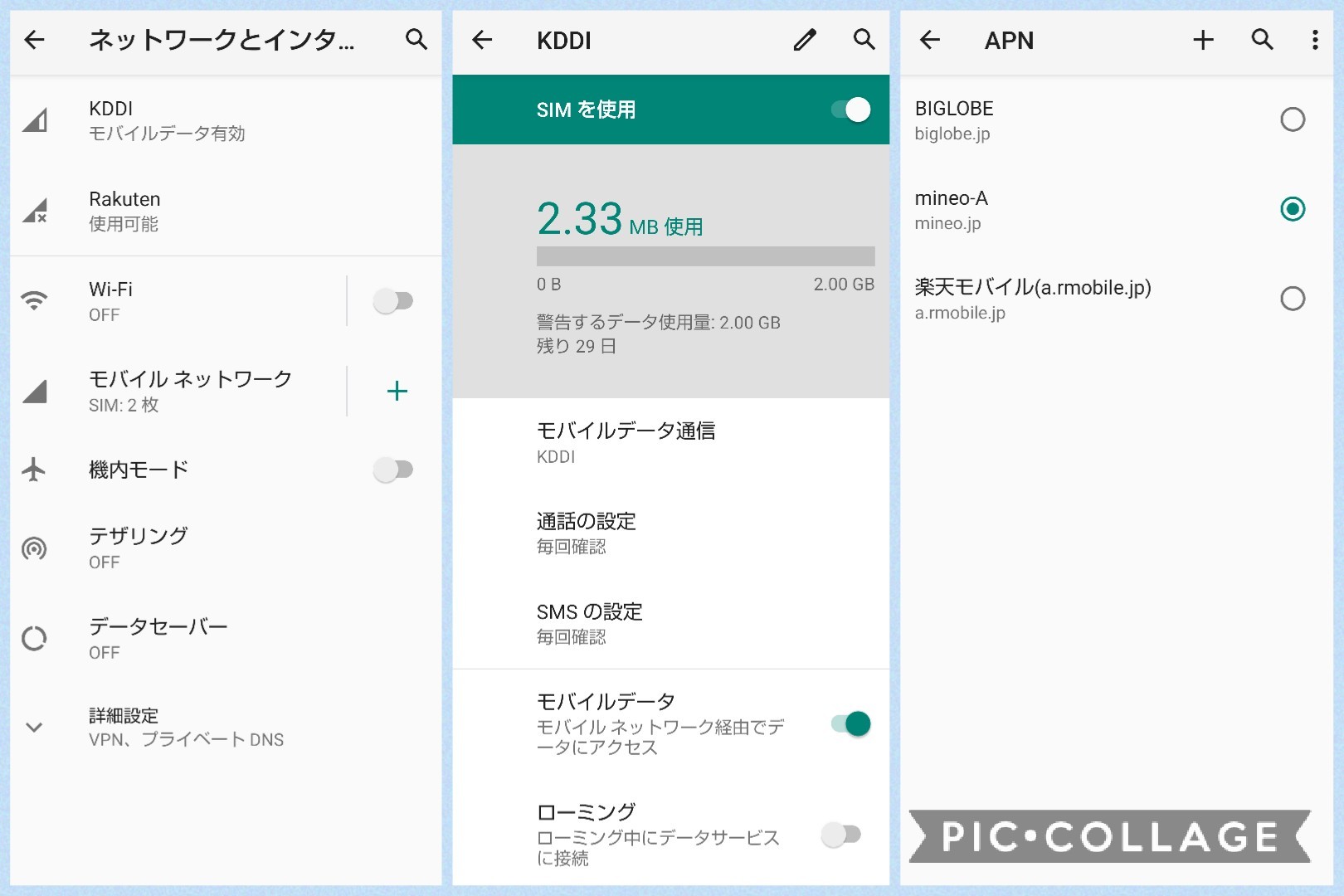Search in the APN screen
This screenshot has height=896, width=1344.
point(1263,39)
